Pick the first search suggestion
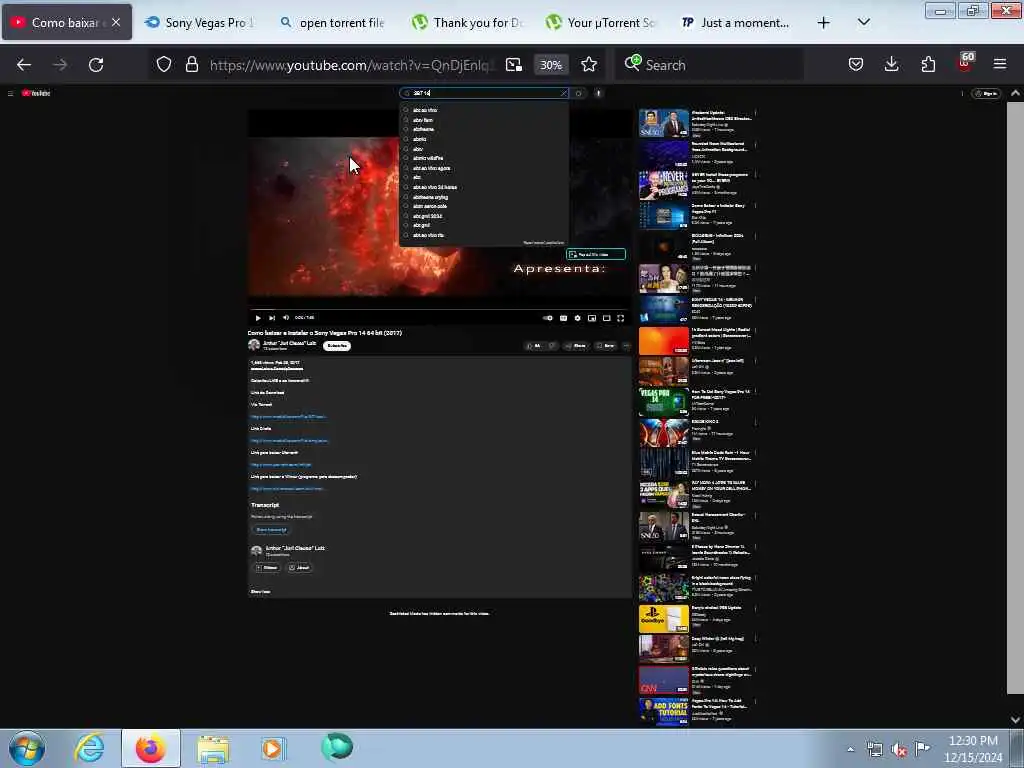This screenshot has width=1024, height=768. coord(483,110)
